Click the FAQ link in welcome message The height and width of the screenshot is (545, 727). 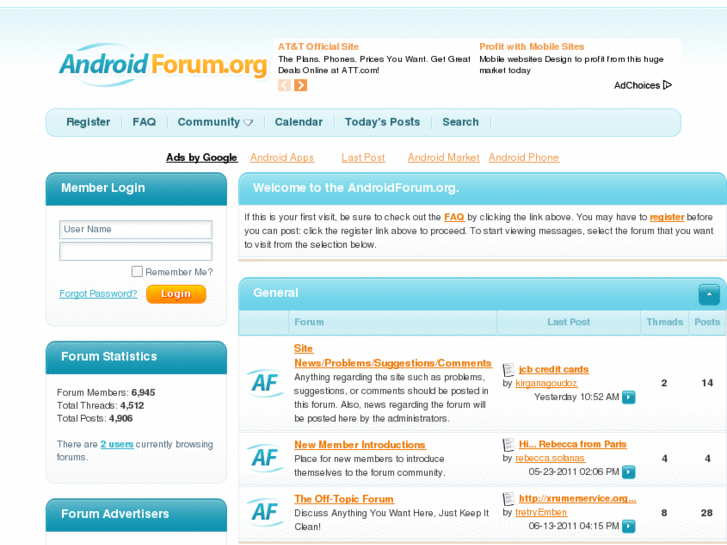tap(454, 217)
